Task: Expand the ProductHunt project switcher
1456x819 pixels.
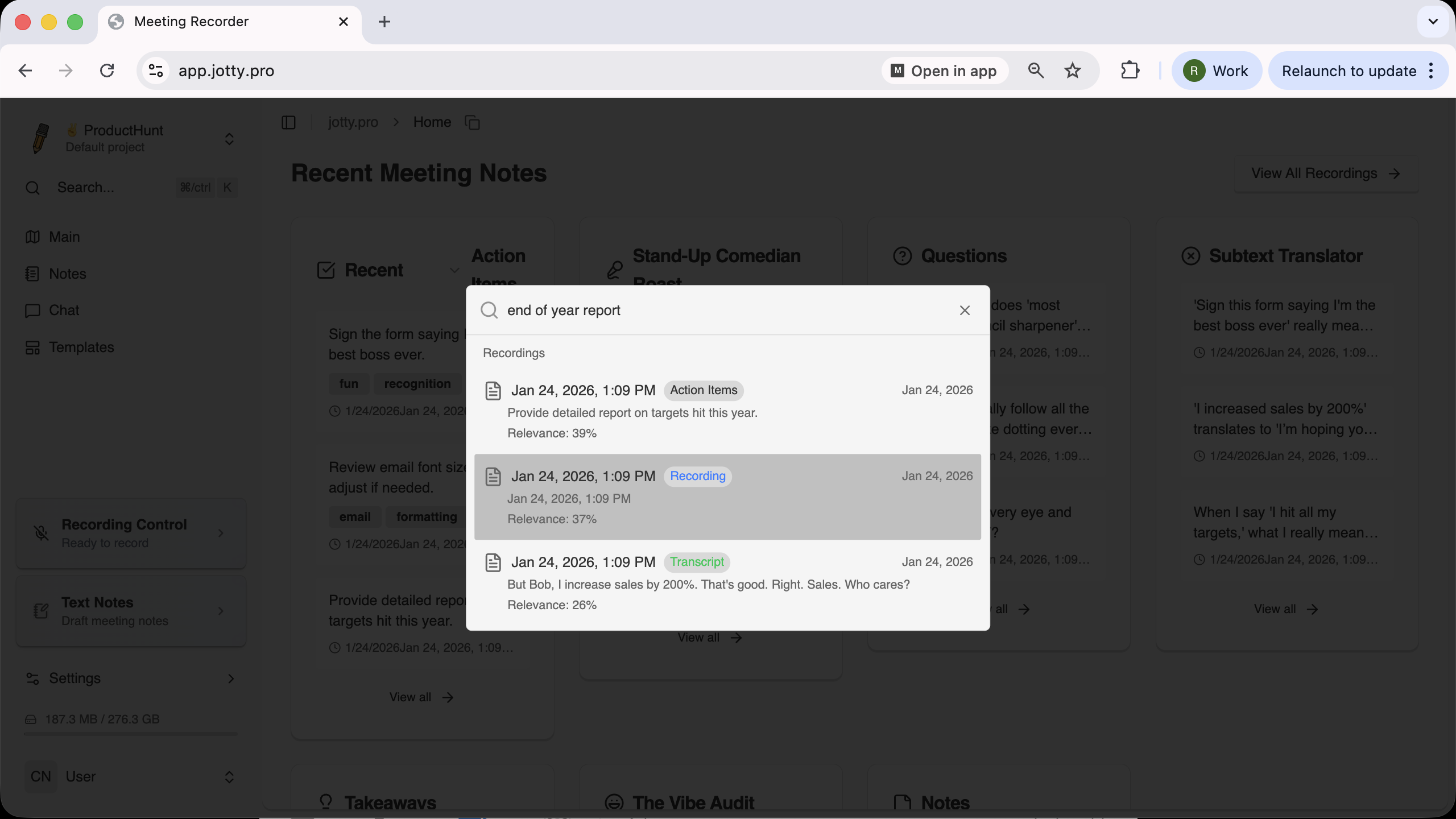Action: click(229, 139)
